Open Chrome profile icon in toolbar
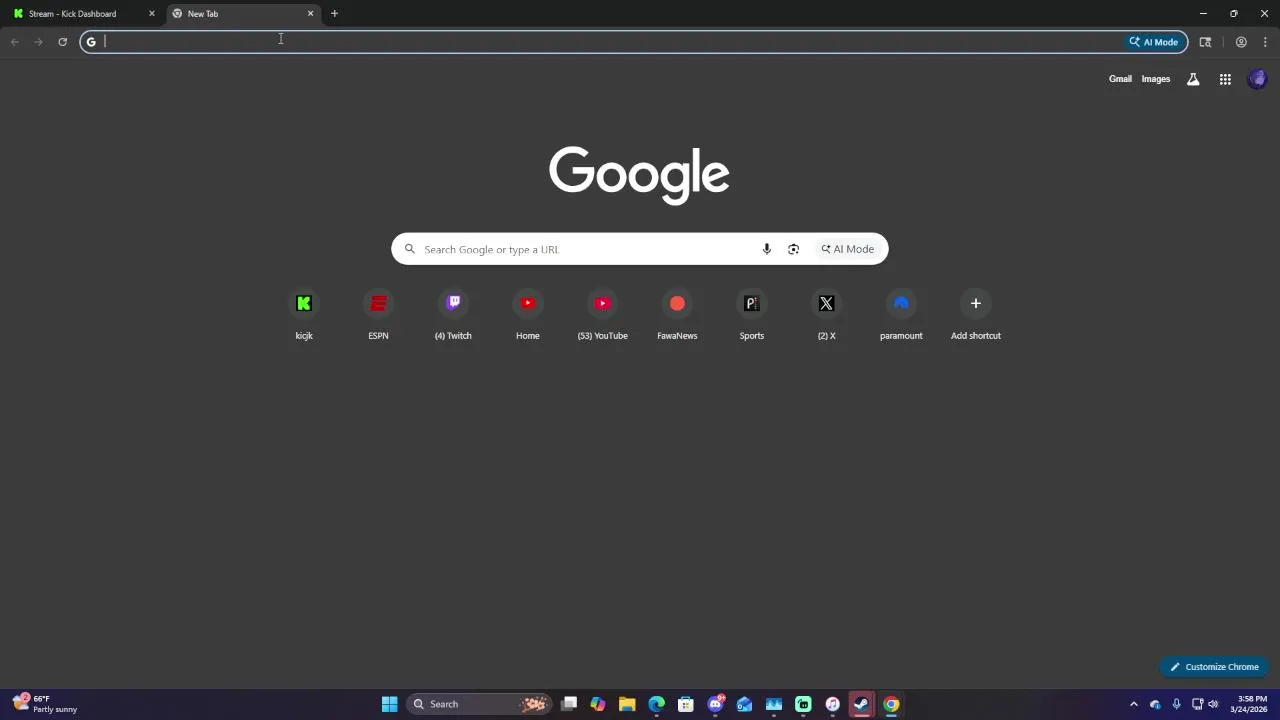 (x=1241, y=42)
